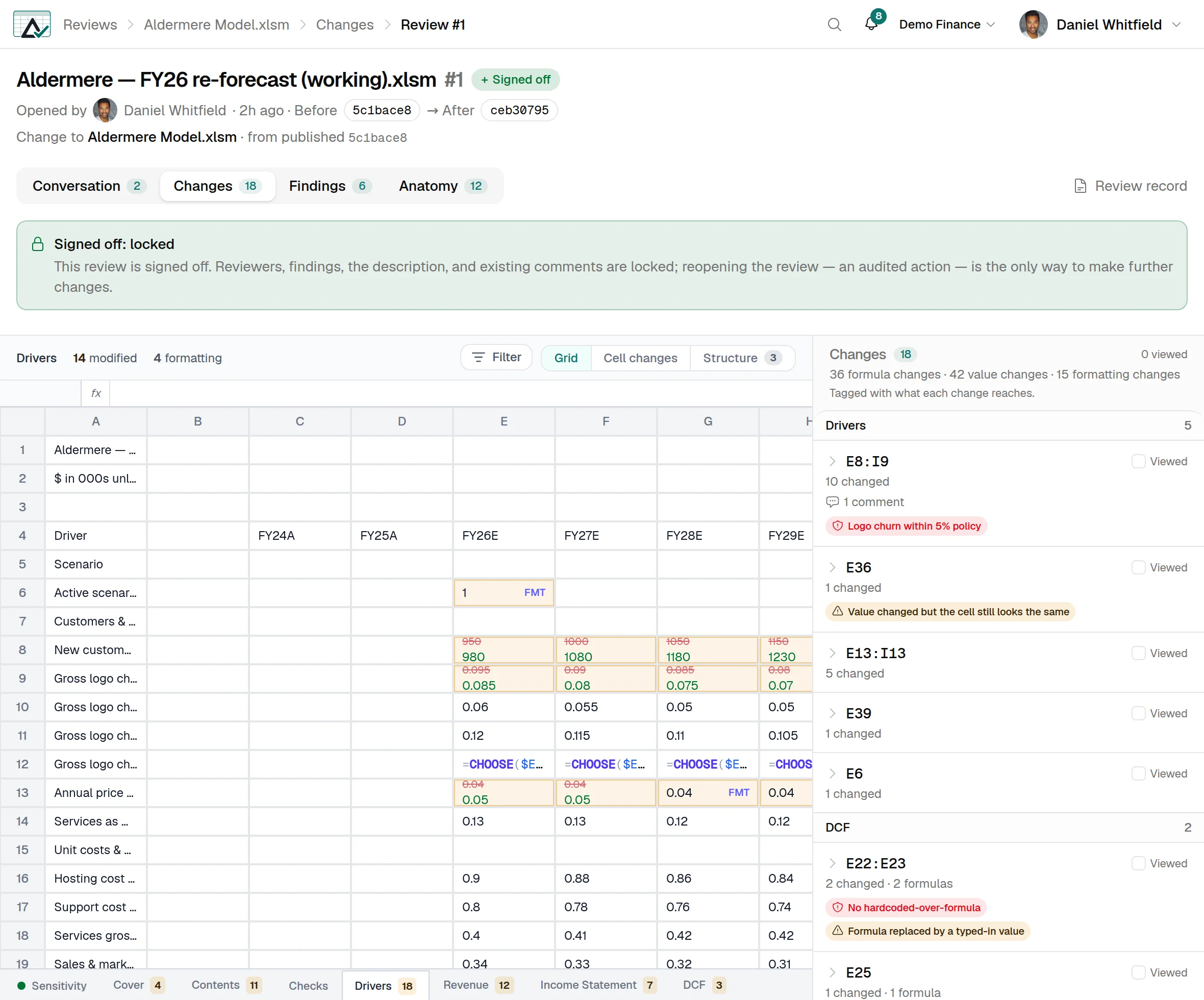Viewport: 1204px width, 1000px height.
Task: Select the Structure view button
Action: [742, 358]
